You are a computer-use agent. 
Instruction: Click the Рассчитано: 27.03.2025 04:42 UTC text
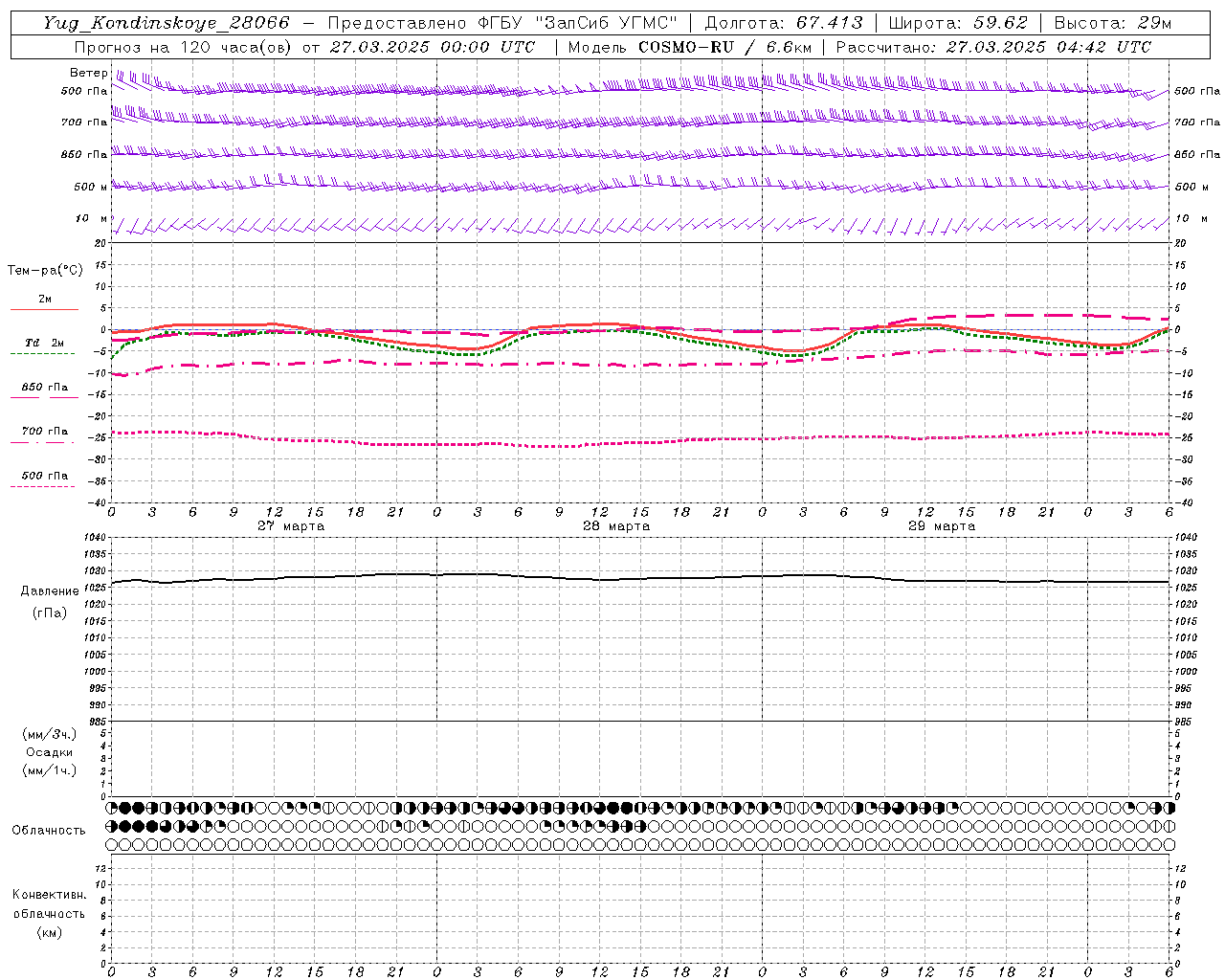point(993,47)
